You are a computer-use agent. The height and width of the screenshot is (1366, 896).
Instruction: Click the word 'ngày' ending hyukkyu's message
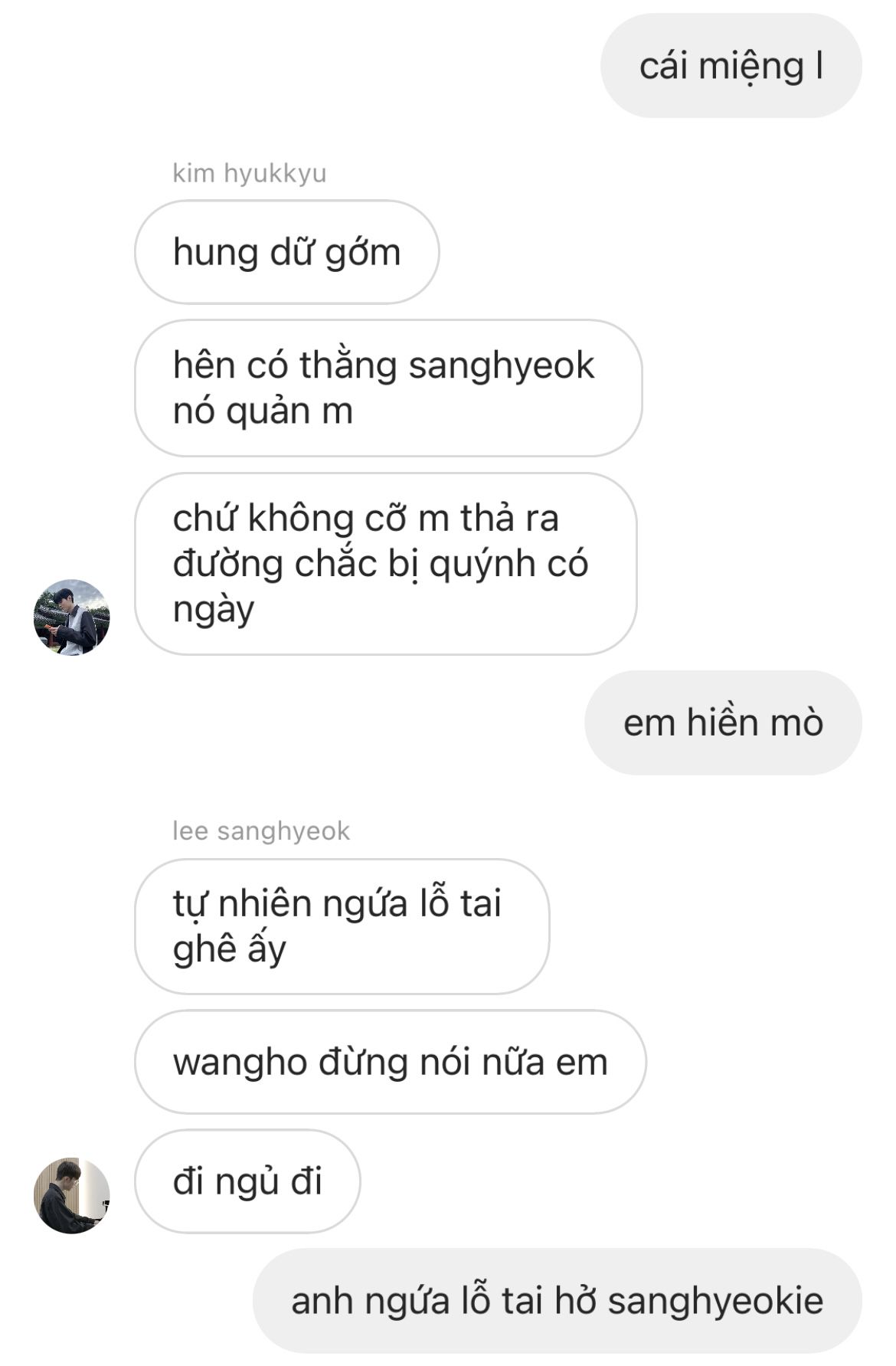214,611
